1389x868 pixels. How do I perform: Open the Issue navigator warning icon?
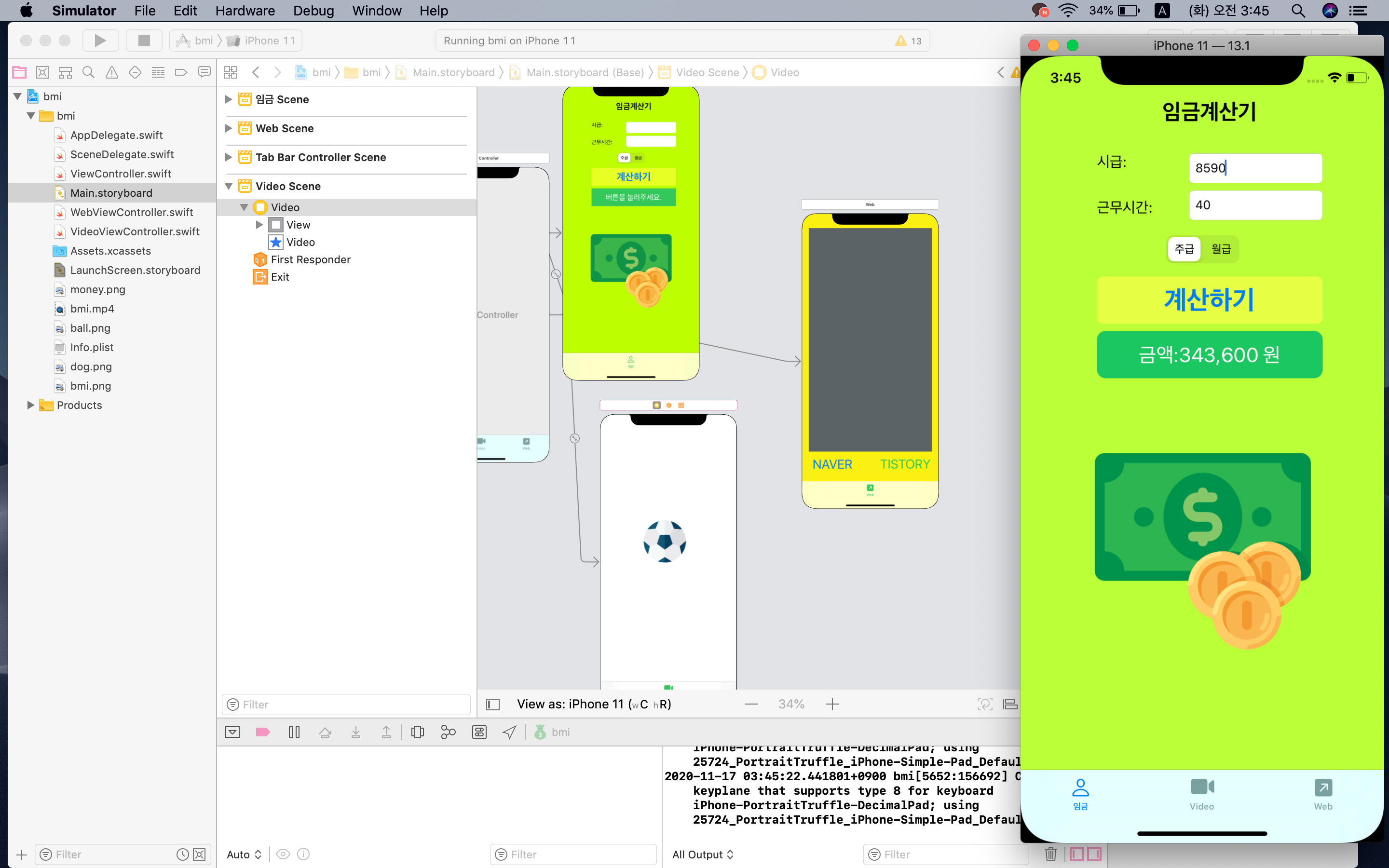tap(112, 72)
